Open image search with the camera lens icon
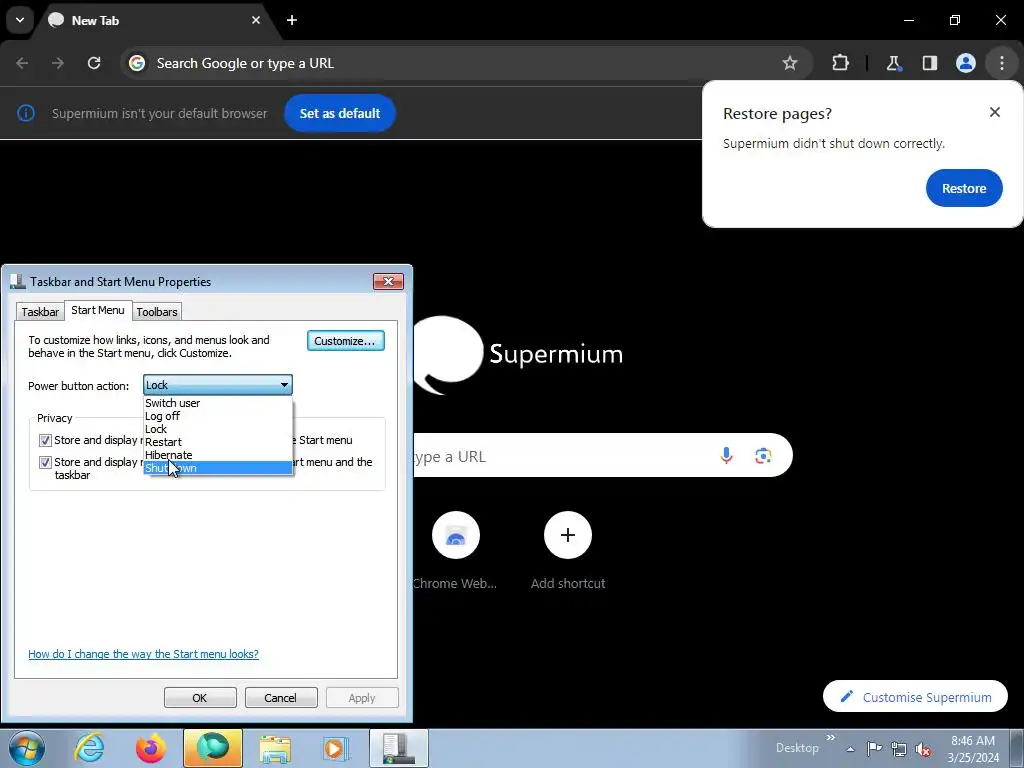Image resolution: width=1024 pixels, height=768 pixels. 763,455
